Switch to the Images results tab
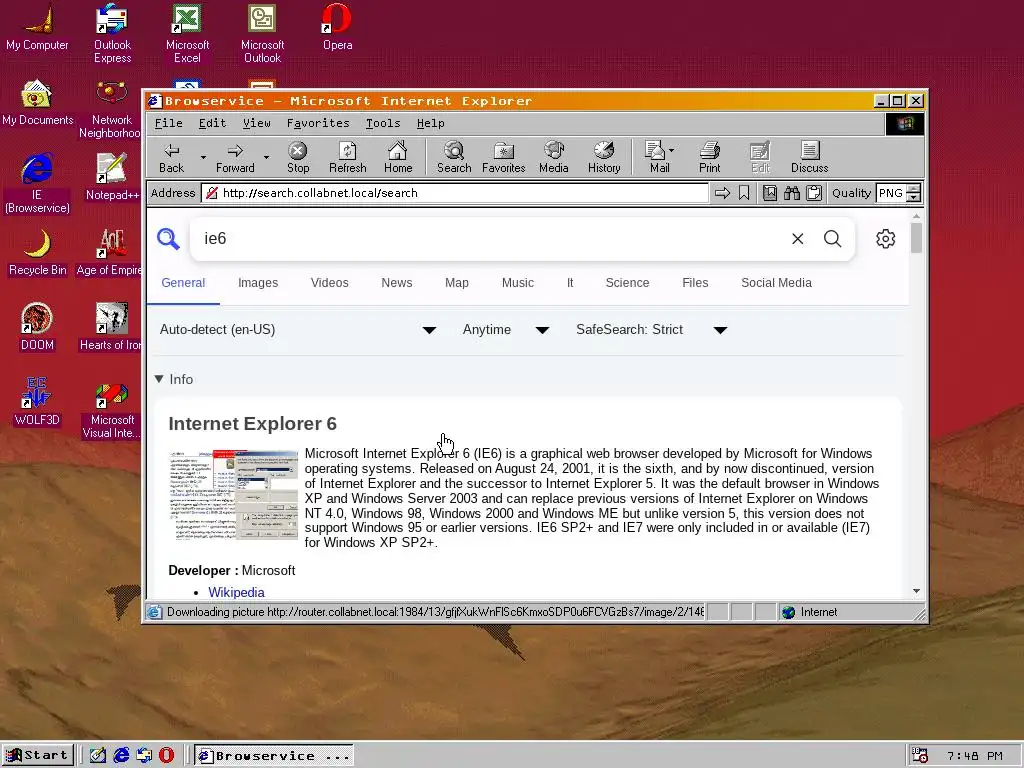 pos(258,283)
